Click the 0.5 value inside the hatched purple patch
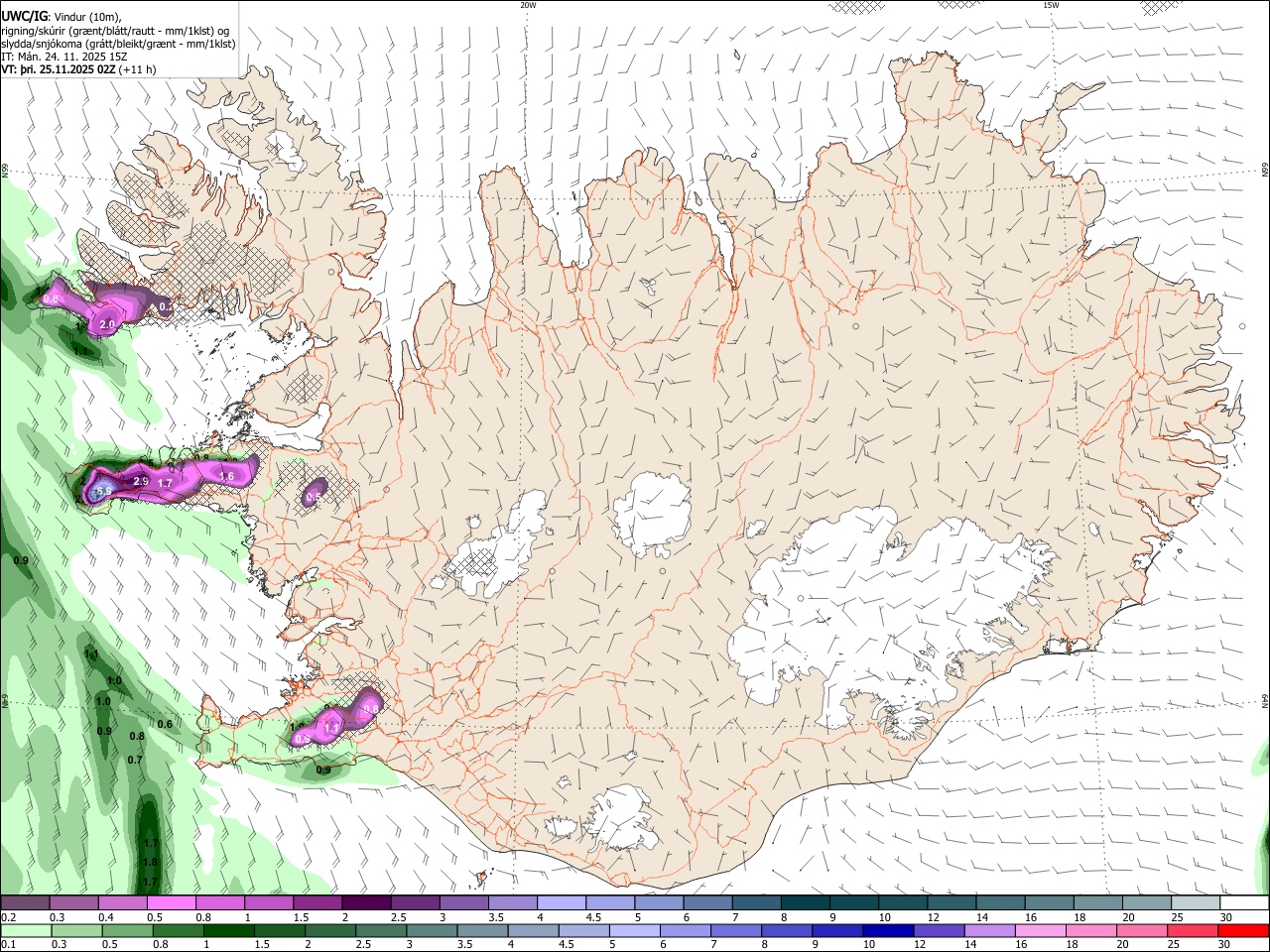The width and height of the screenshot is (1270, 952). tap(315, 496)
